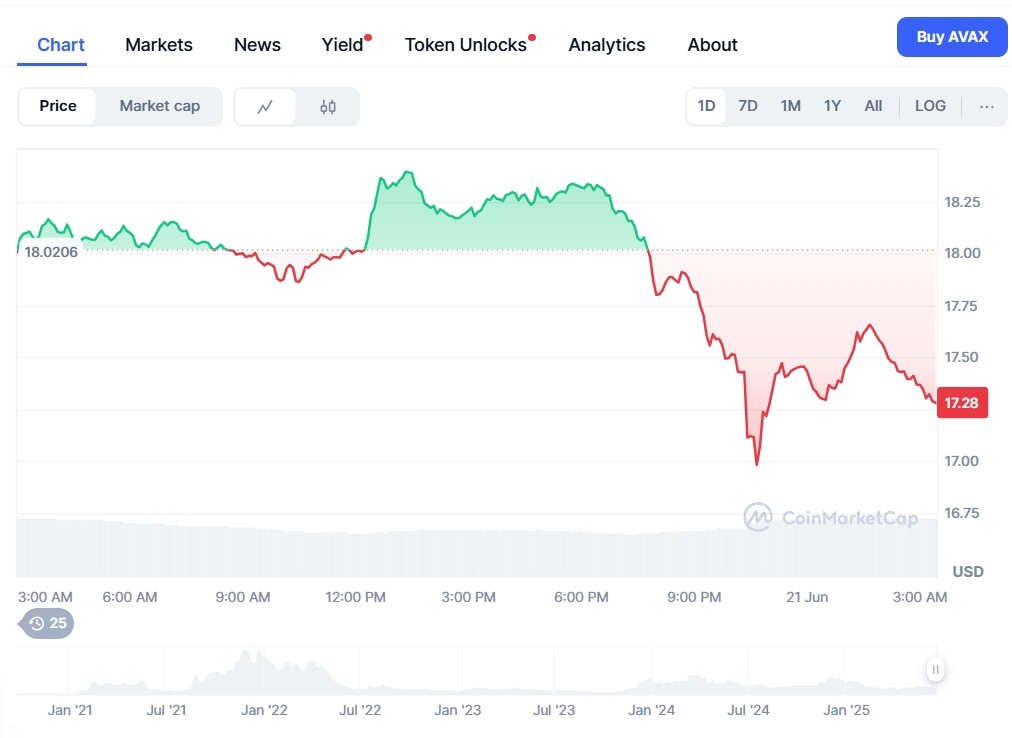Click the current price label 17.28

click(962, 403)
